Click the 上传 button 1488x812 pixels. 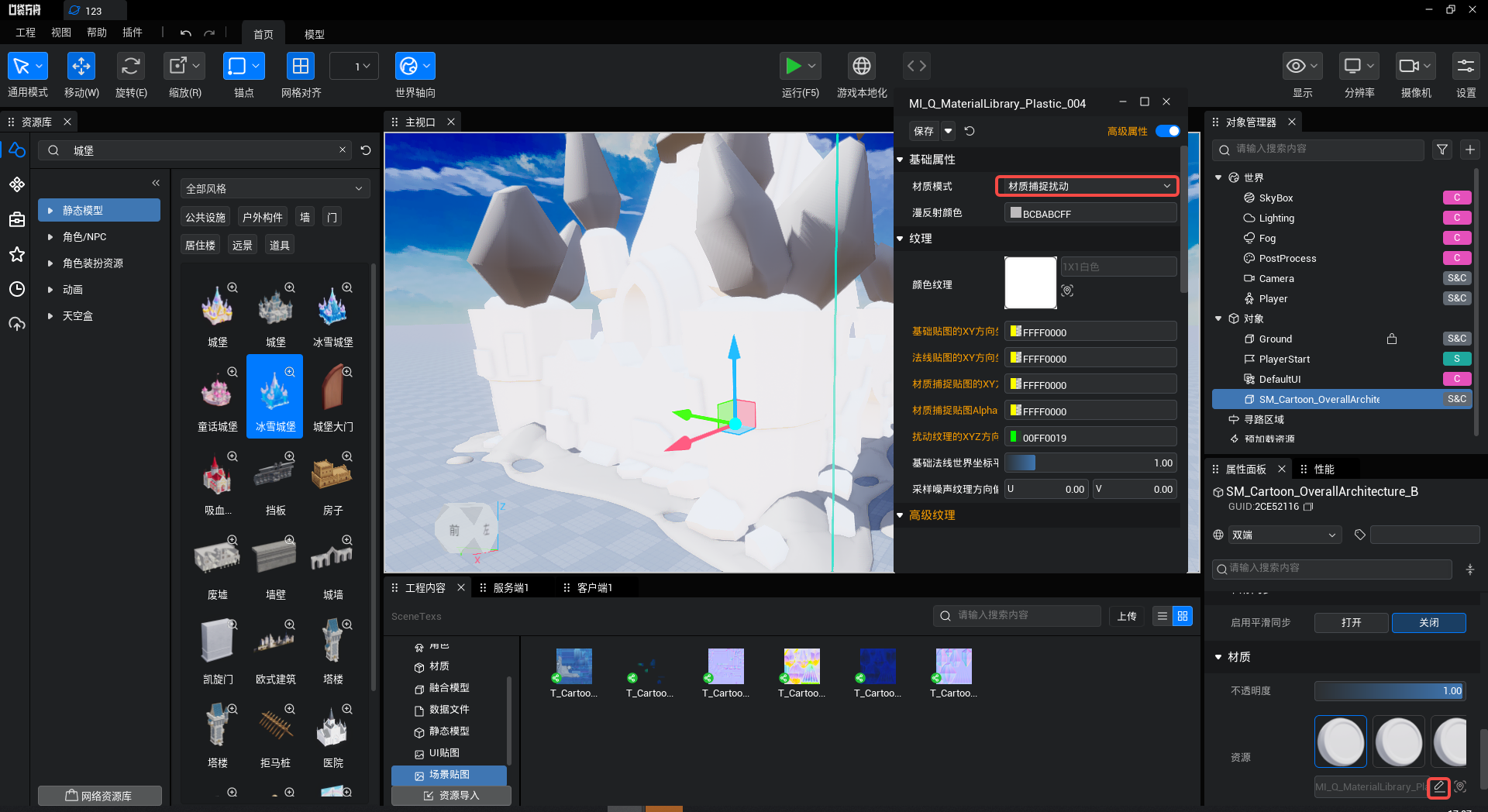tap(1126, 616)
